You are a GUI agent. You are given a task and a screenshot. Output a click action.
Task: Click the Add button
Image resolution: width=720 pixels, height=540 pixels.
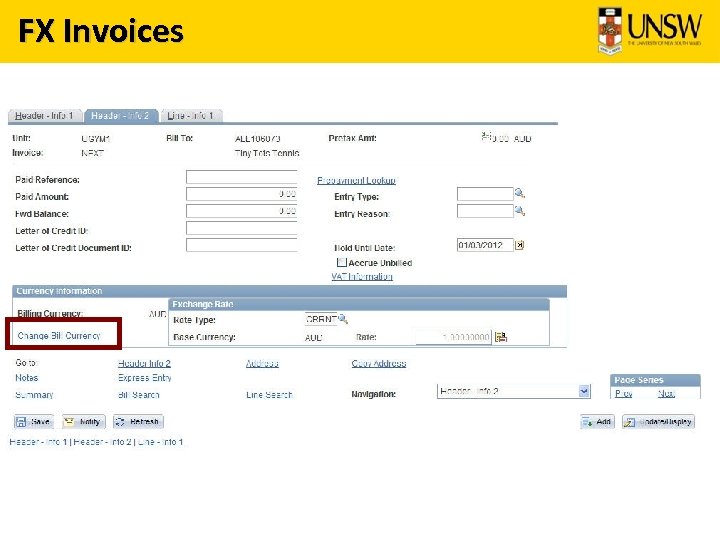[597, 422]
